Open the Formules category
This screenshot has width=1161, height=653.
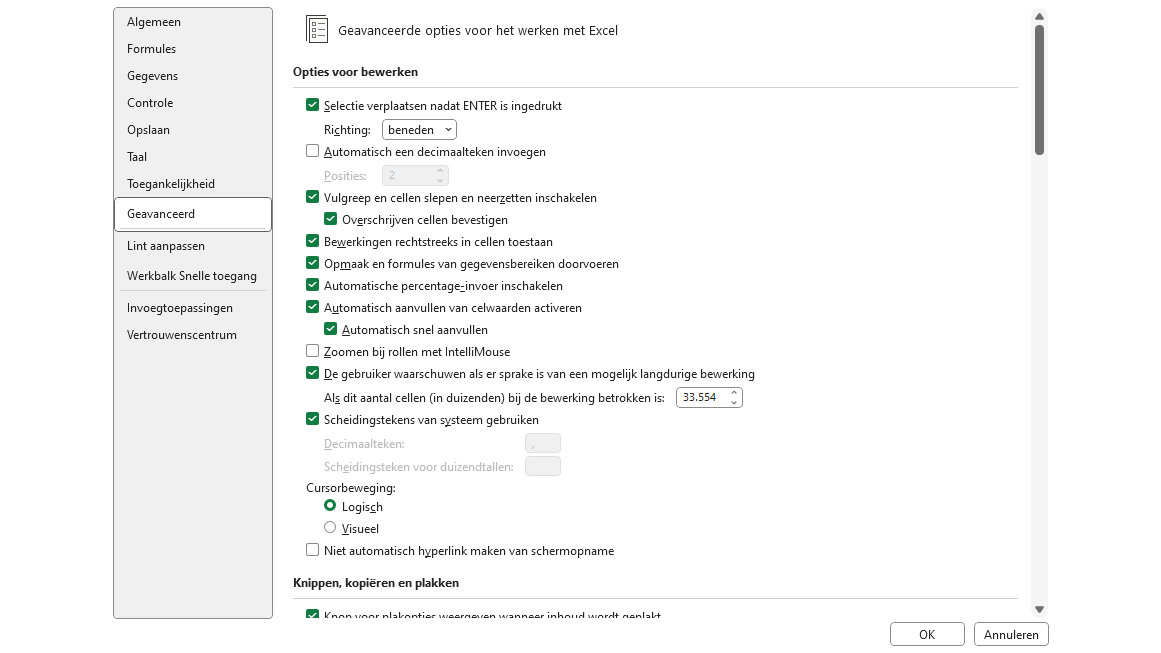[151, 49]
